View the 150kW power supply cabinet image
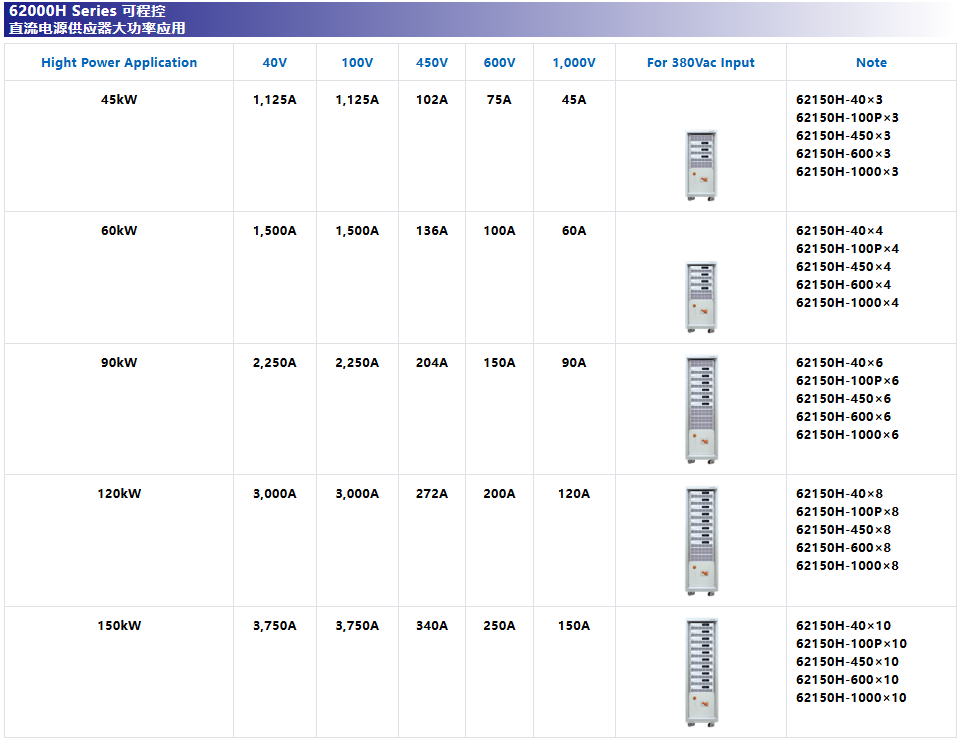 pyautogui.click(x=701, y=672)
